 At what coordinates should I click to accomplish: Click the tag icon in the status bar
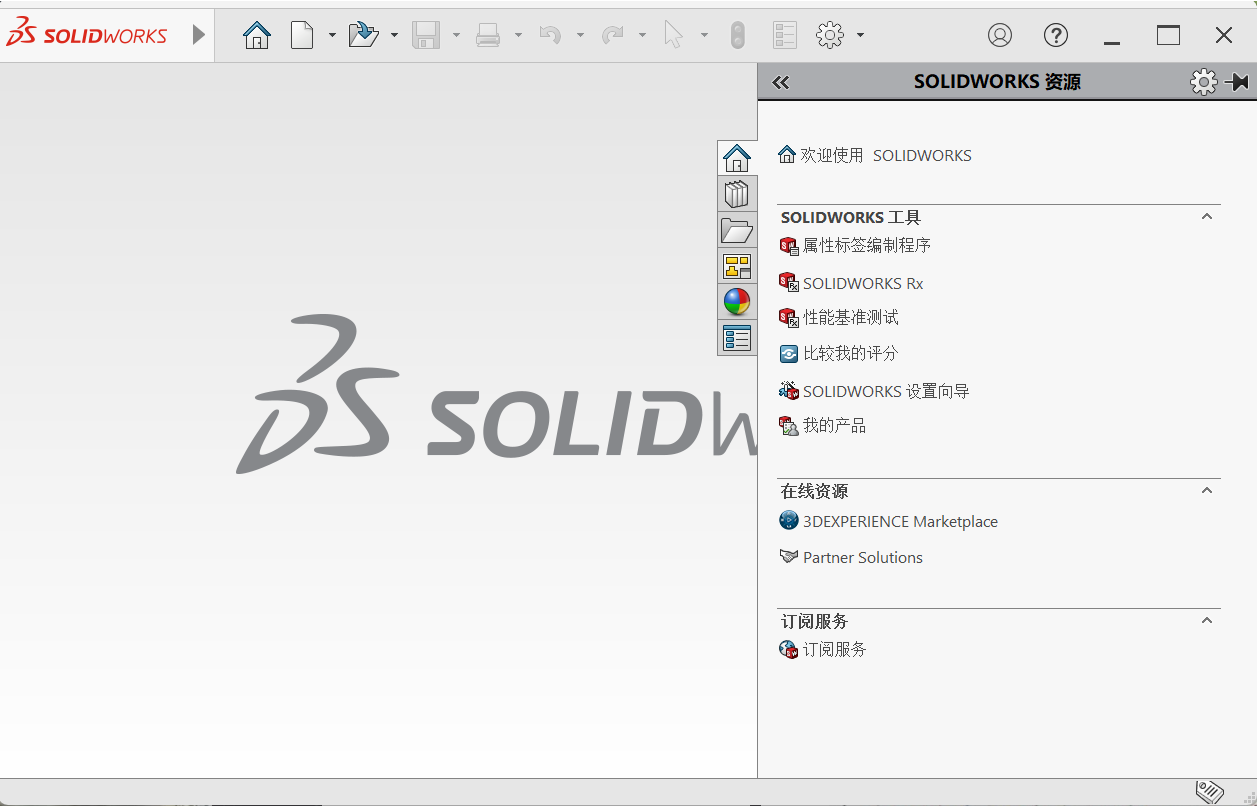coord(1210,792)
